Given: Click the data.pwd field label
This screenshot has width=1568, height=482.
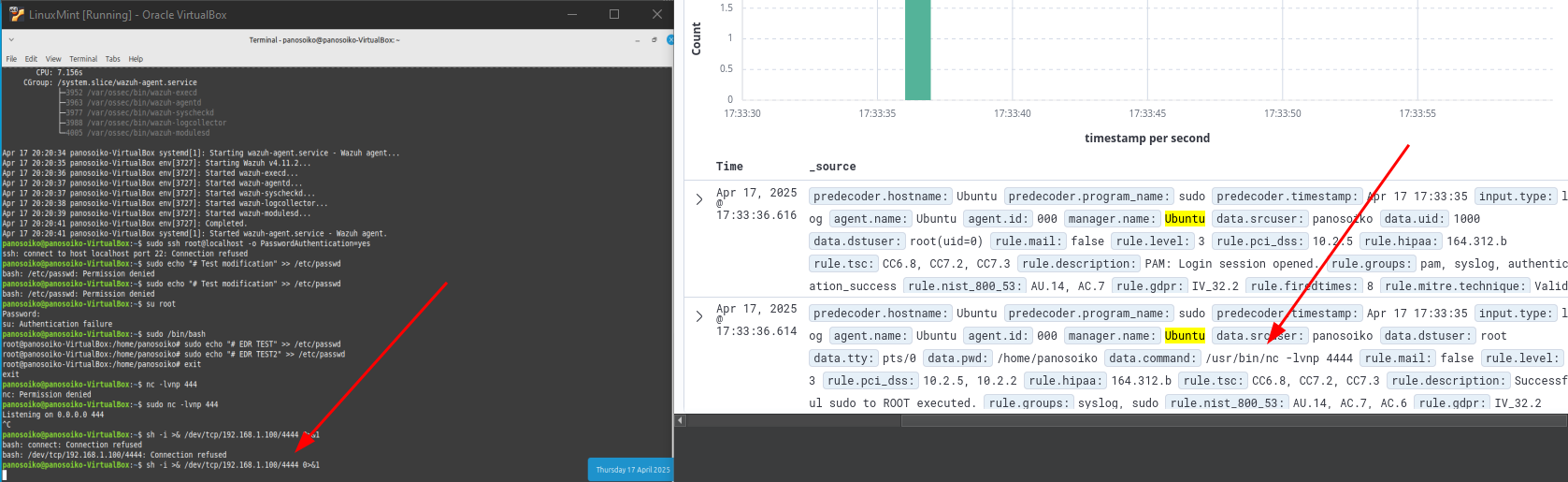Looking at the screenshot, I should [957, 358].
